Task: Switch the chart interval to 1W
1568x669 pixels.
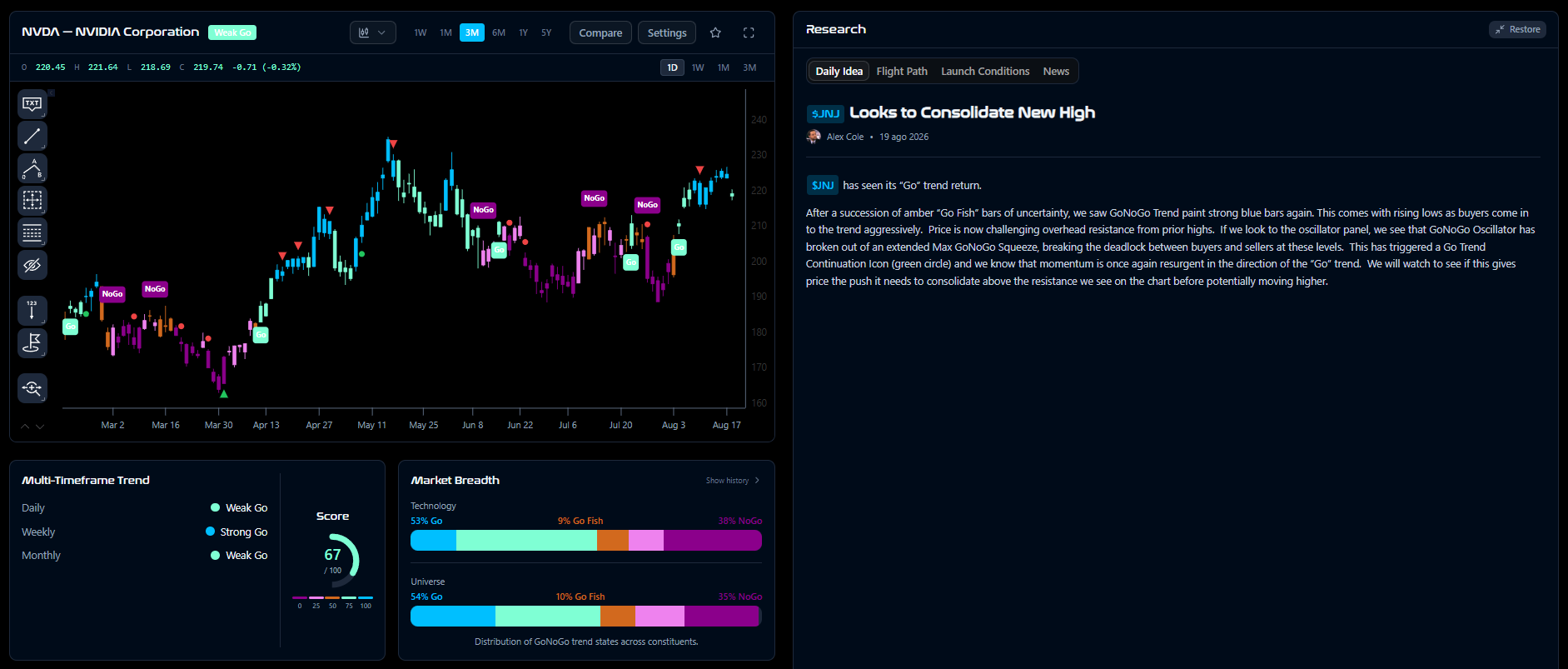Action: (x=698, y=67)
